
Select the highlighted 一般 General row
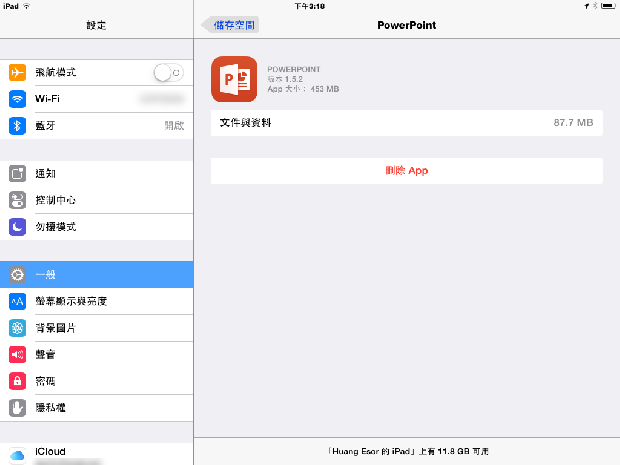(97, 274)
